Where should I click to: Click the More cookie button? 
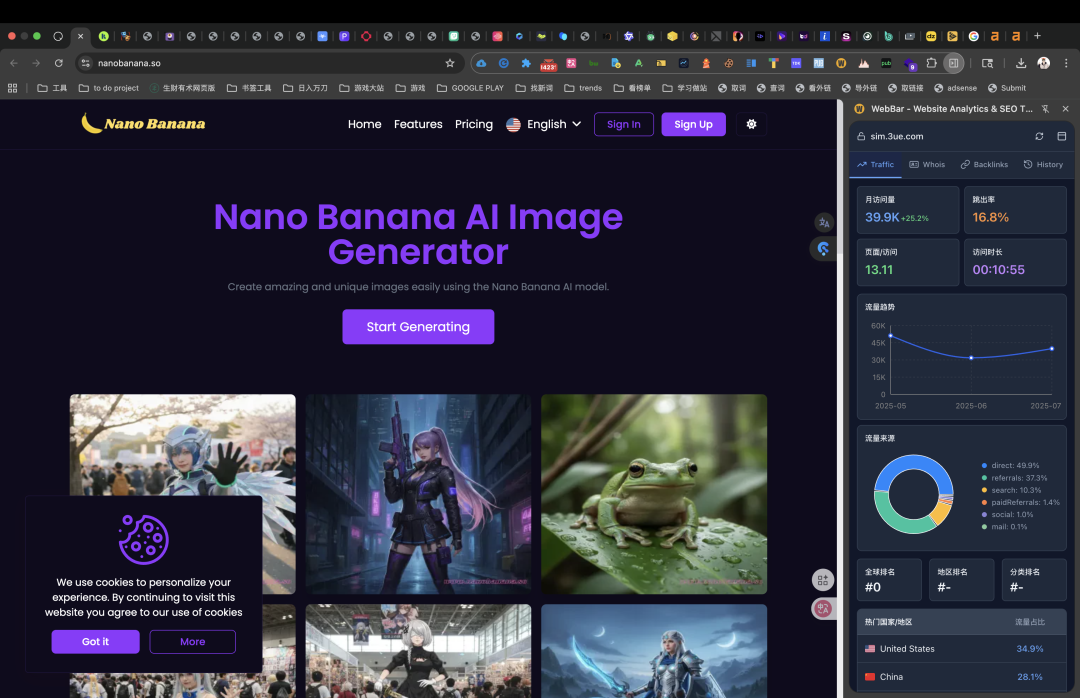pos(192,641)
